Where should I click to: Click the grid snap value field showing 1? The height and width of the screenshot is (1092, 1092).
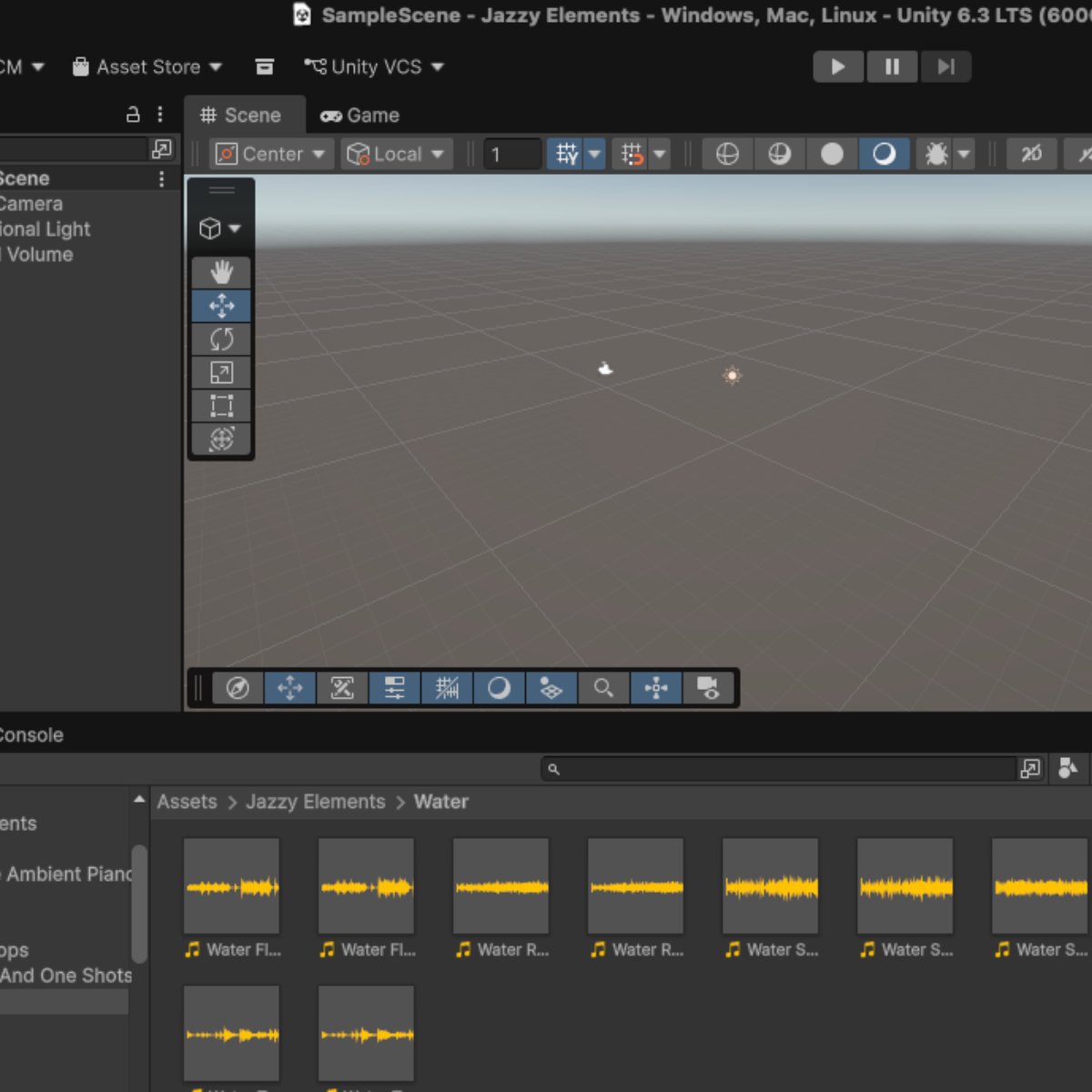[x=512, y=154]
